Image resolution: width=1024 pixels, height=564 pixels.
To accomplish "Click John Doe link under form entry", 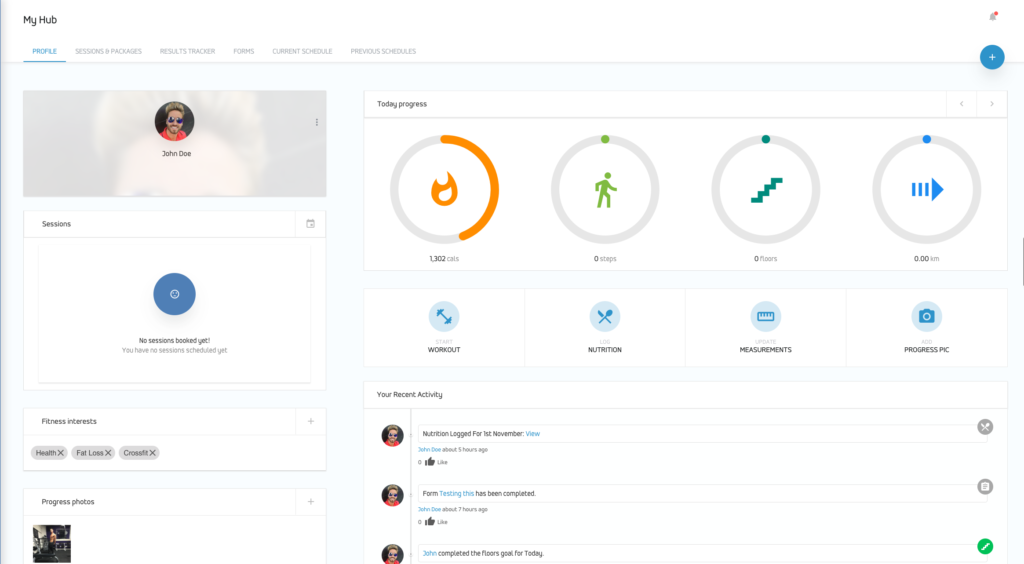I will pos(429,509).
